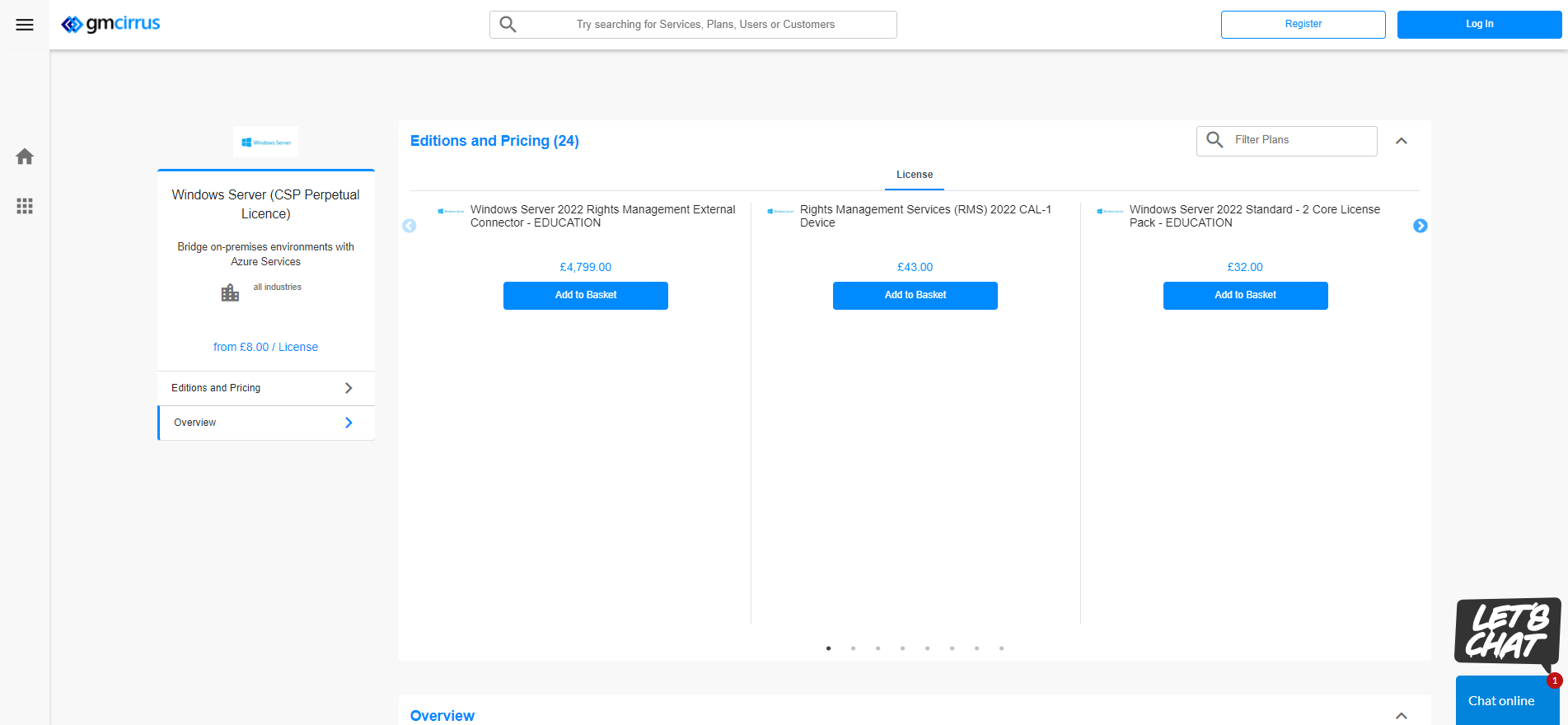Jump to fourth carousel page dot
Viewport: 1568px width, 725px height.
(x=902, y=648)
